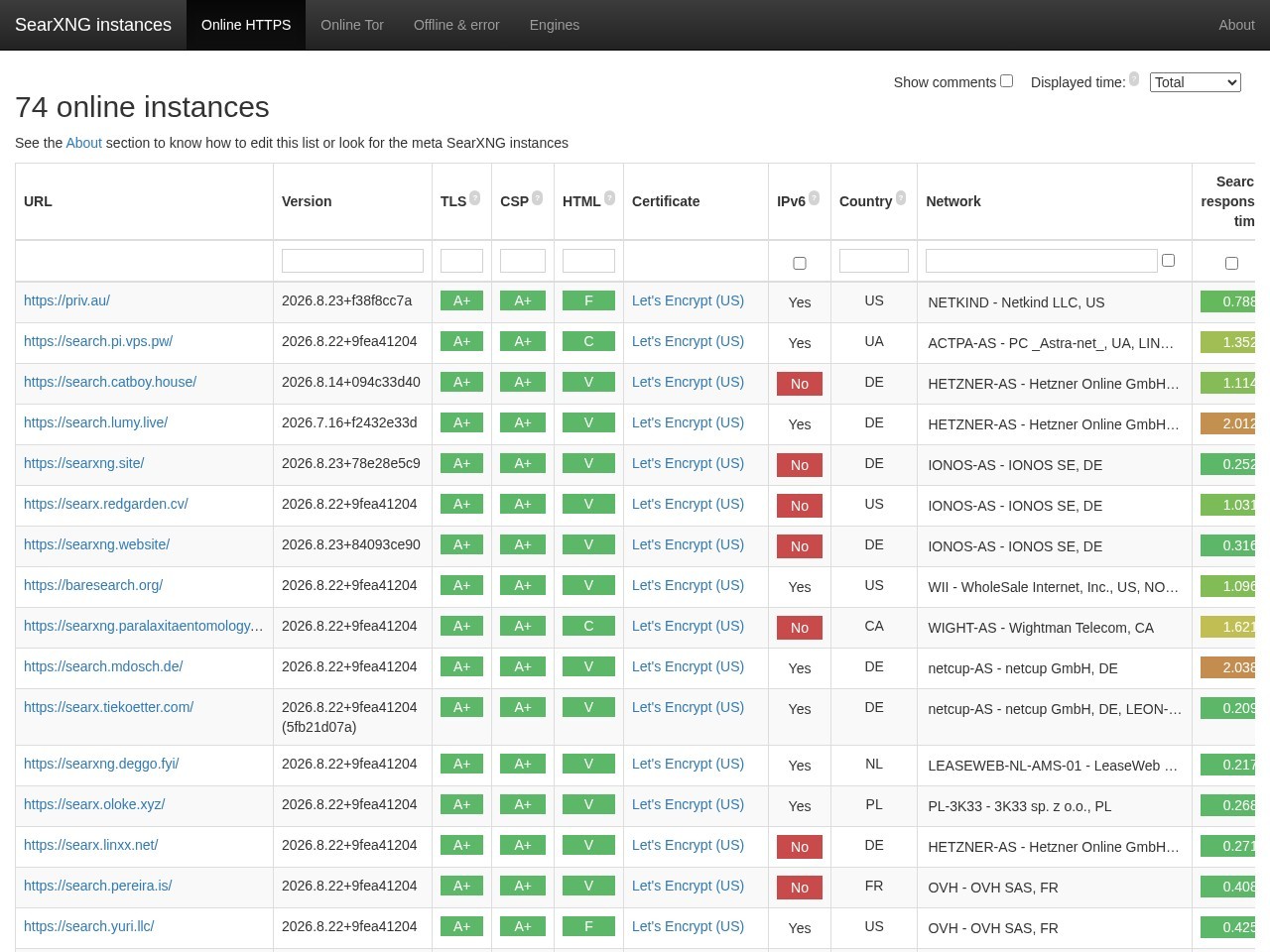
Task: Open Let's Encrypt certificate link for baresearch.org
Action: point(688,585)
